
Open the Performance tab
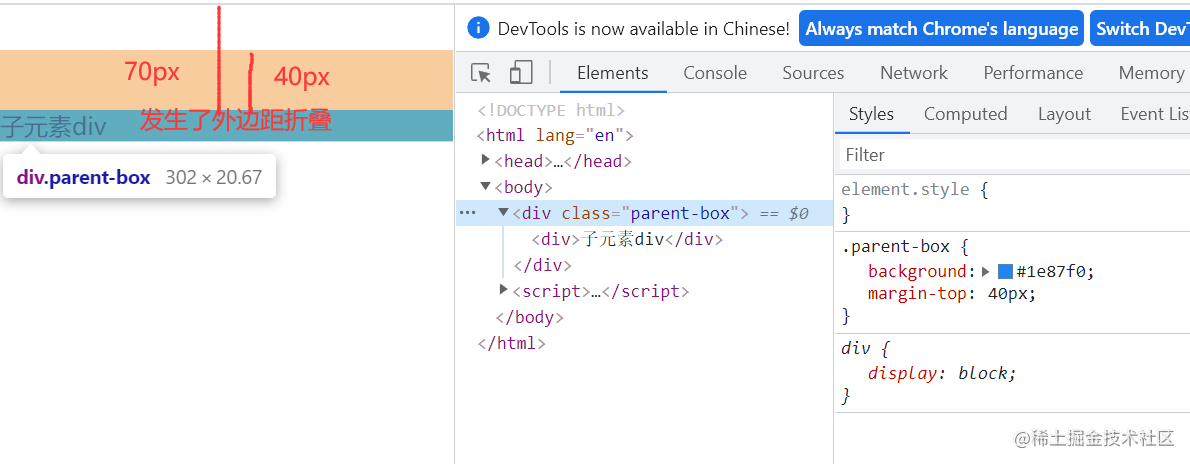(x=1033, y=73)
